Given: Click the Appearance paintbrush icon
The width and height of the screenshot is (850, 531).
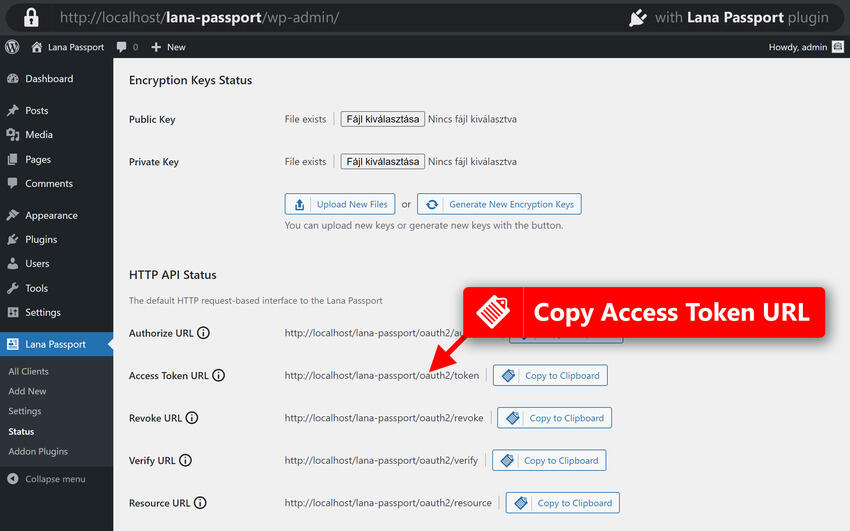Looking at the screenshot, I should [x=13, y=215].
